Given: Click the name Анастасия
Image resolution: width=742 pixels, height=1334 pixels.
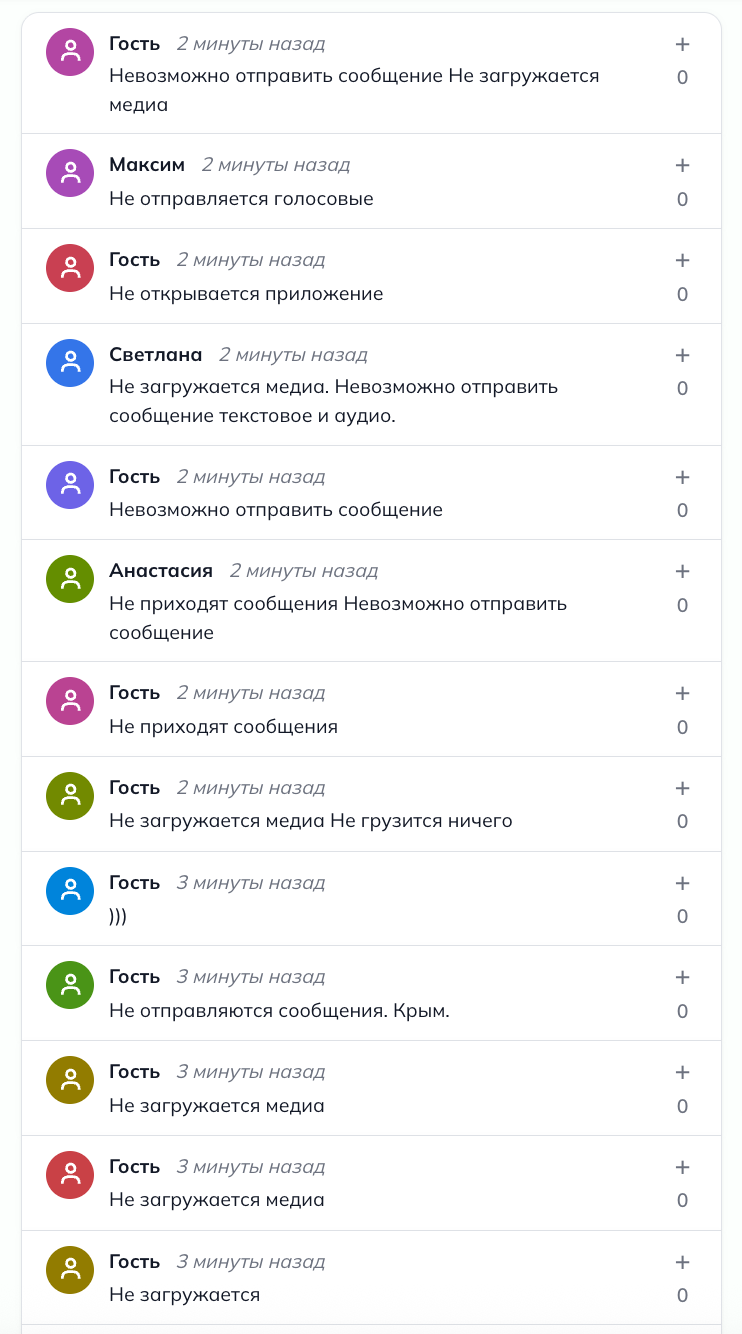Looking at the screenshot, I should tap(161, 570).
